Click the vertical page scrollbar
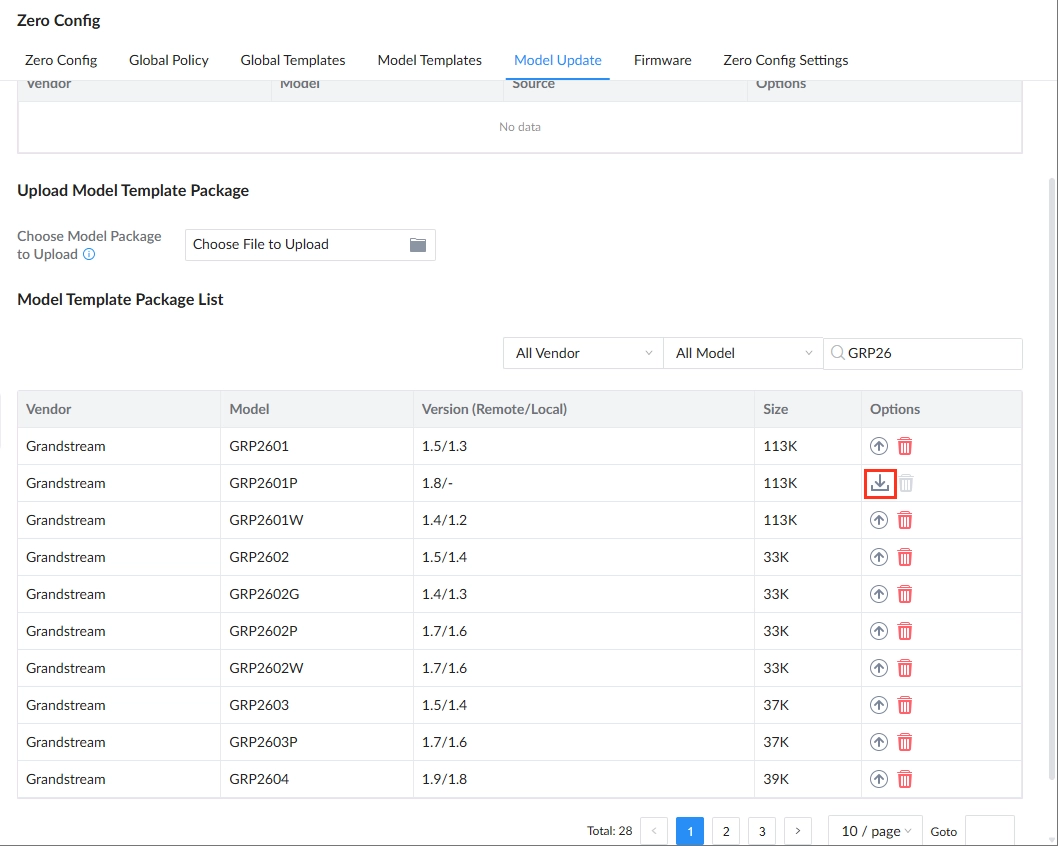The height and width of the screenshot is (846, 1058). click(x=1052, y=478)
